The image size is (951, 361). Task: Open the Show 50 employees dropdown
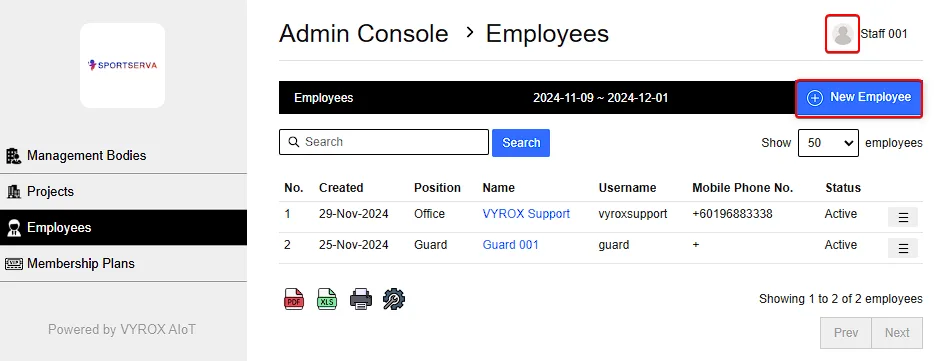click(x=828, y=143)
